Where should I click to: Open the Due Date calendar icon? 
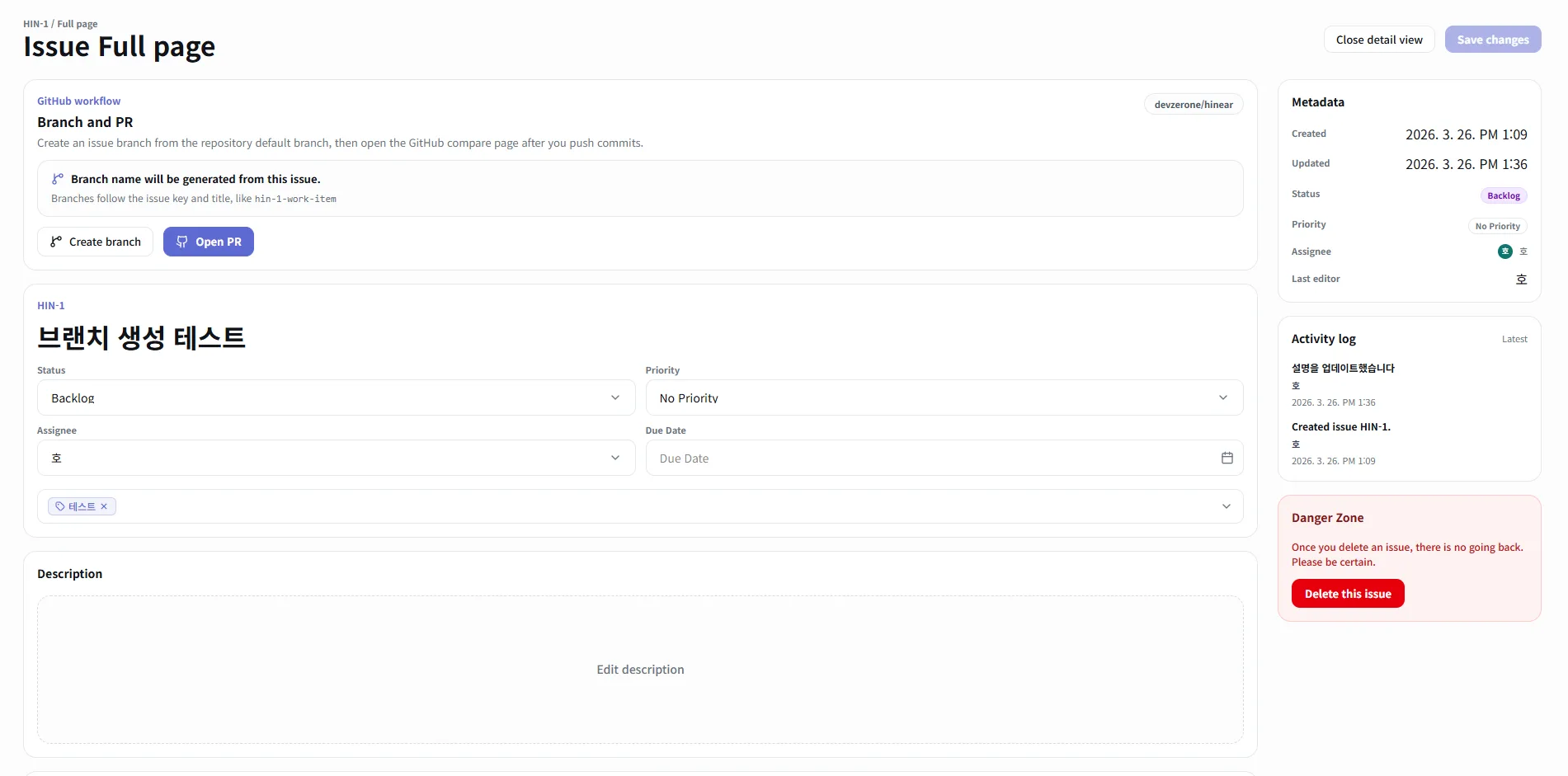pyautogui.click(x=1227, y=458)
